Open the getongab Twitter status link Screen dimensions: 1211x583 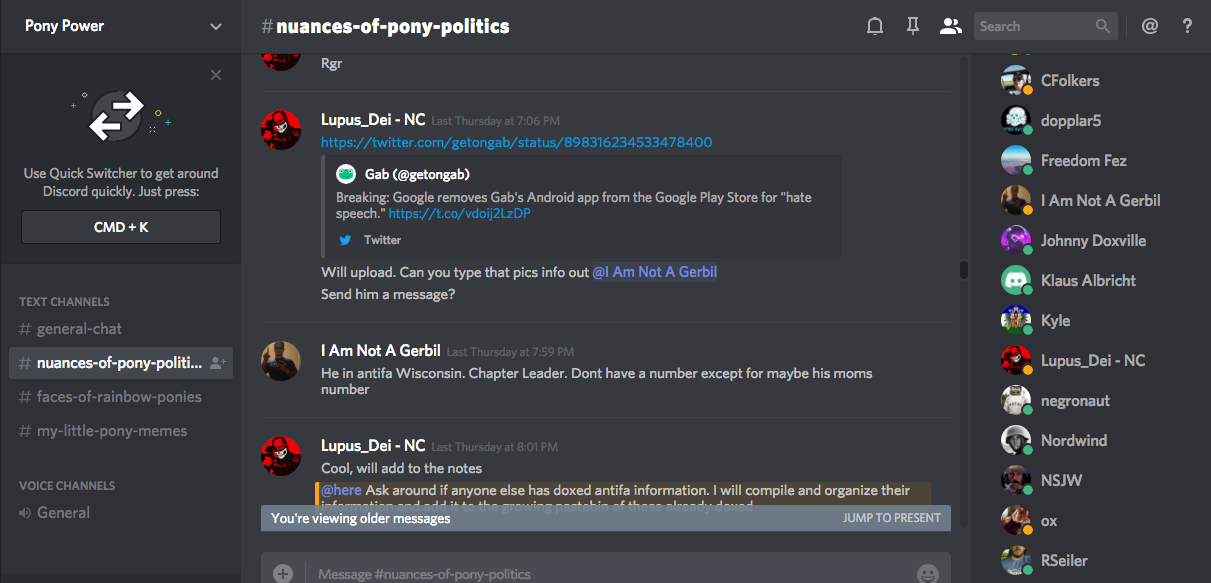click(516, 142)
